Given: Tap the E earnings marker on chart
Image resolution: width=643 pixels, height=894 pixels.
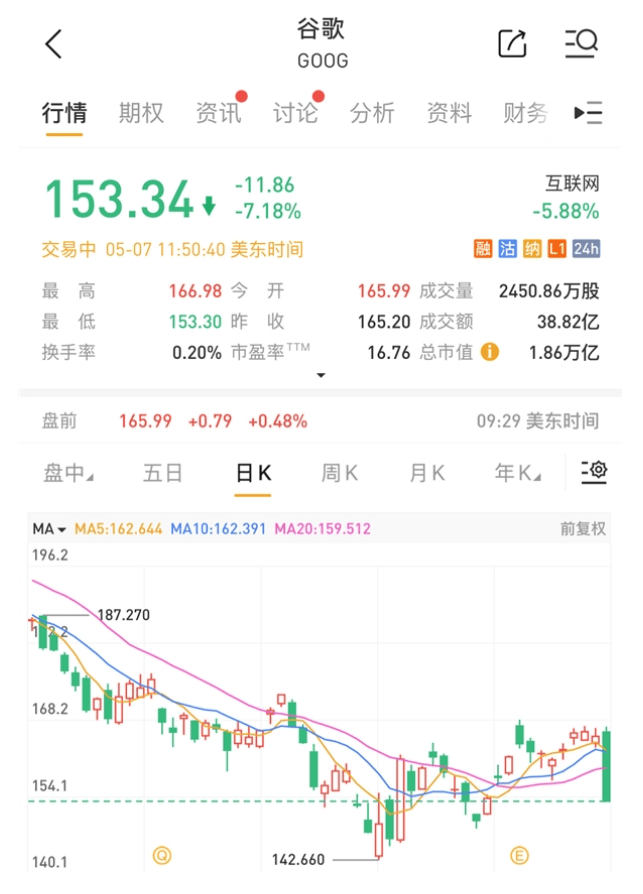Looking at the screenshot, I should pyautogui.click(x=519, y=855).
